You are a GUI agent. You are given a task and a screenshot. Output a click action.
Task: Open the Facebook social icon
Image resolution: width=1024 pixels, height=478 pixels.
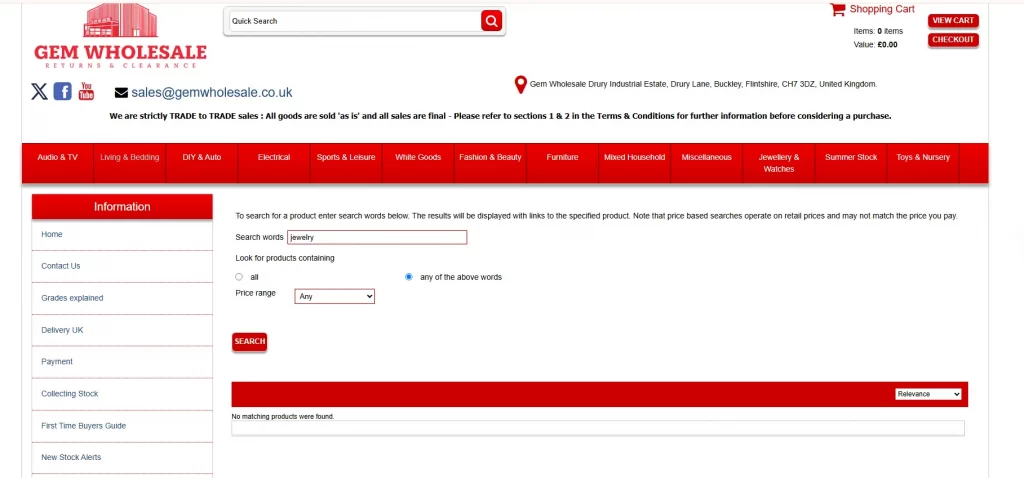click(63, 91)
